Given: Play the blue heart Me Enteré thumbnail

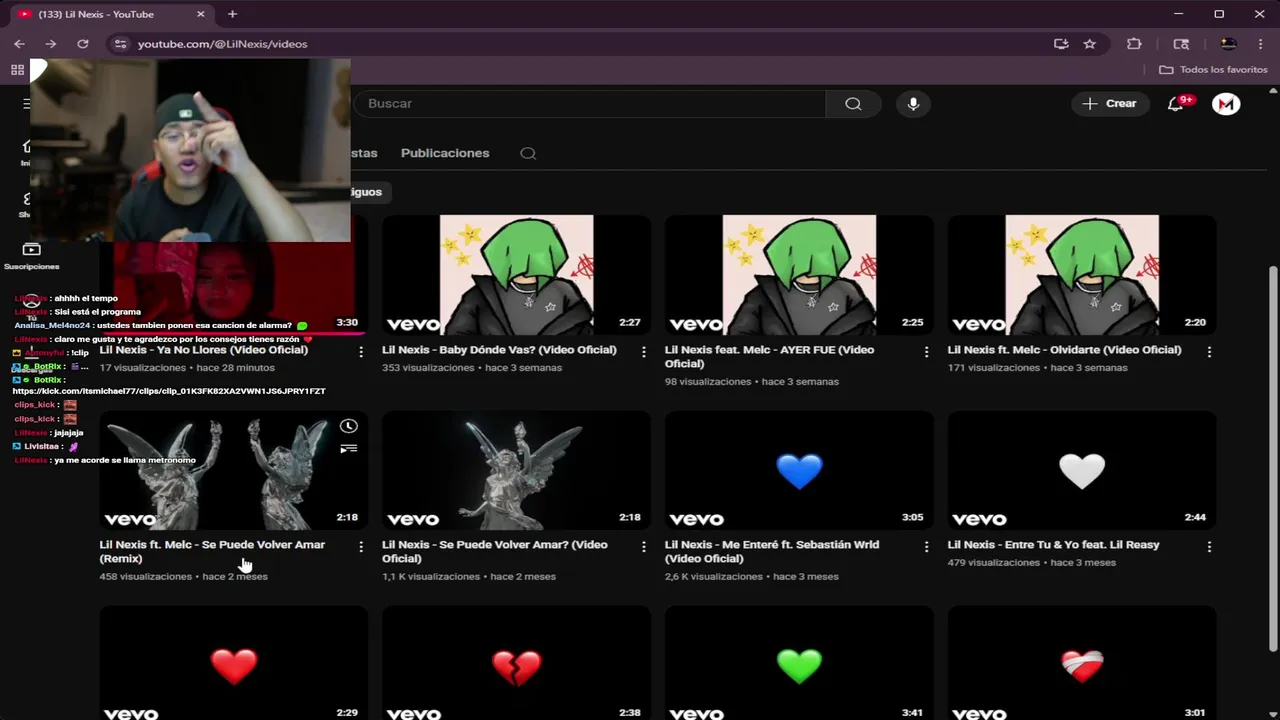Looking at the screenshot, I should (799, 470).
